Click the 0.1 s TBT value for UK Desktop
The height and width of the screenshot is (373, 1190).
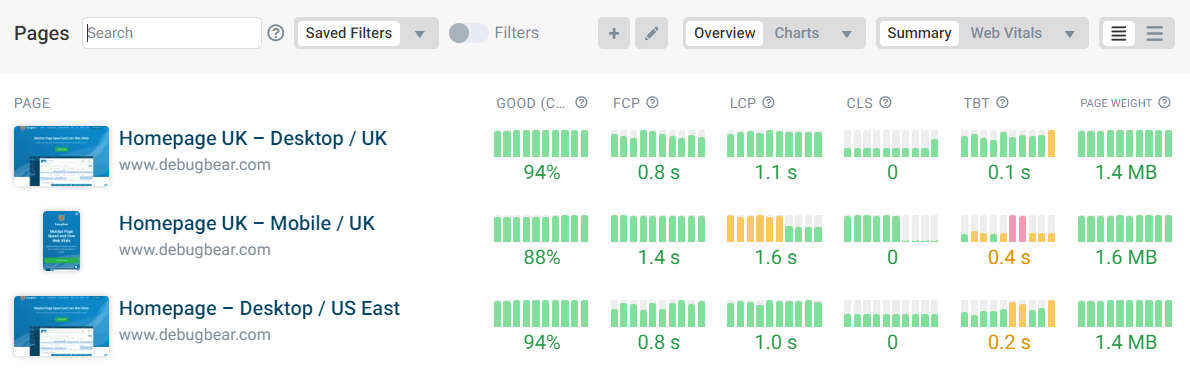(1009, 172)
